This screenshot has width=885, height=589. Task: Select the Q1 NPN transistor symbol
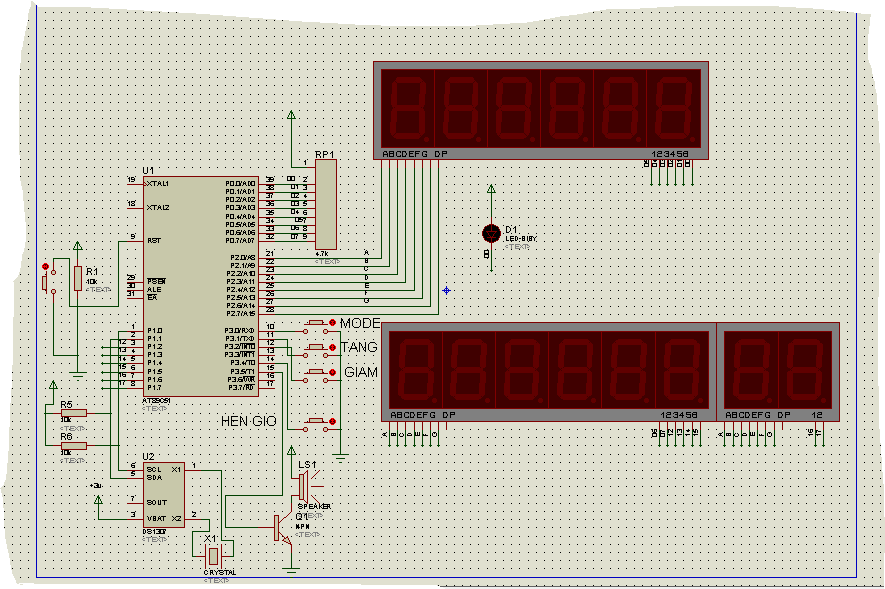283,529
